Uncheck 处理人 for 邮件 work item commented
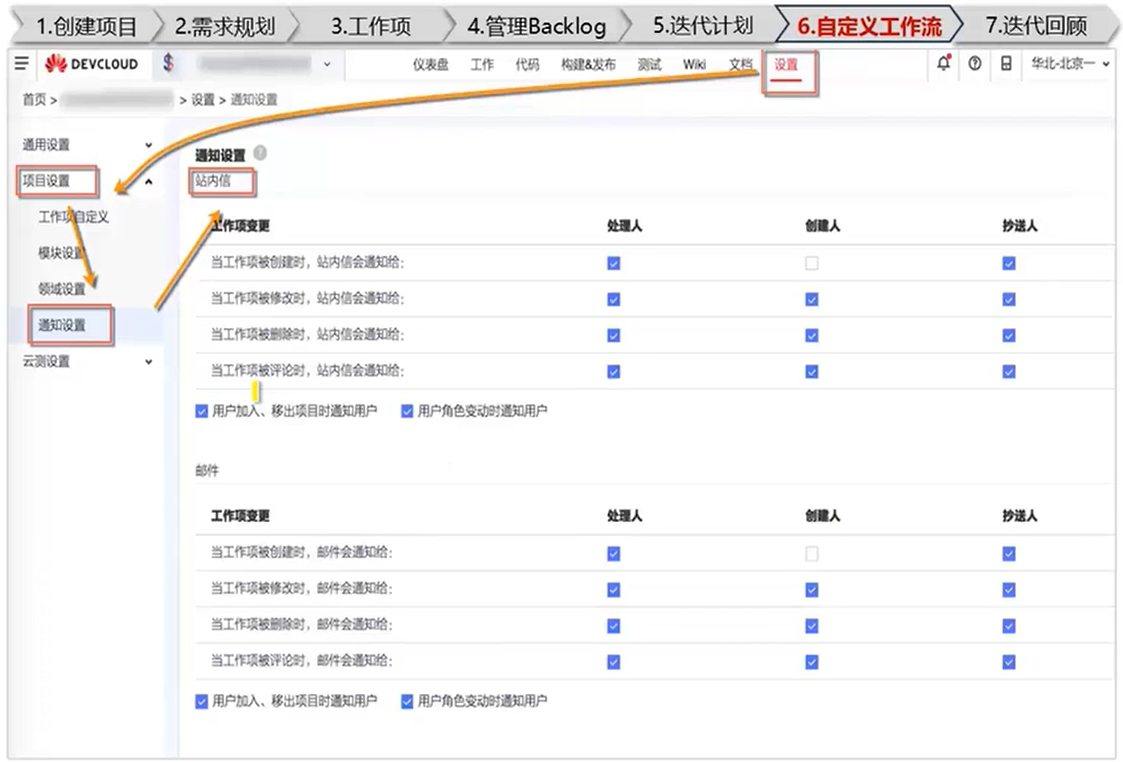Viewport: 1123px width, 762px height. (x=614, y=662)
